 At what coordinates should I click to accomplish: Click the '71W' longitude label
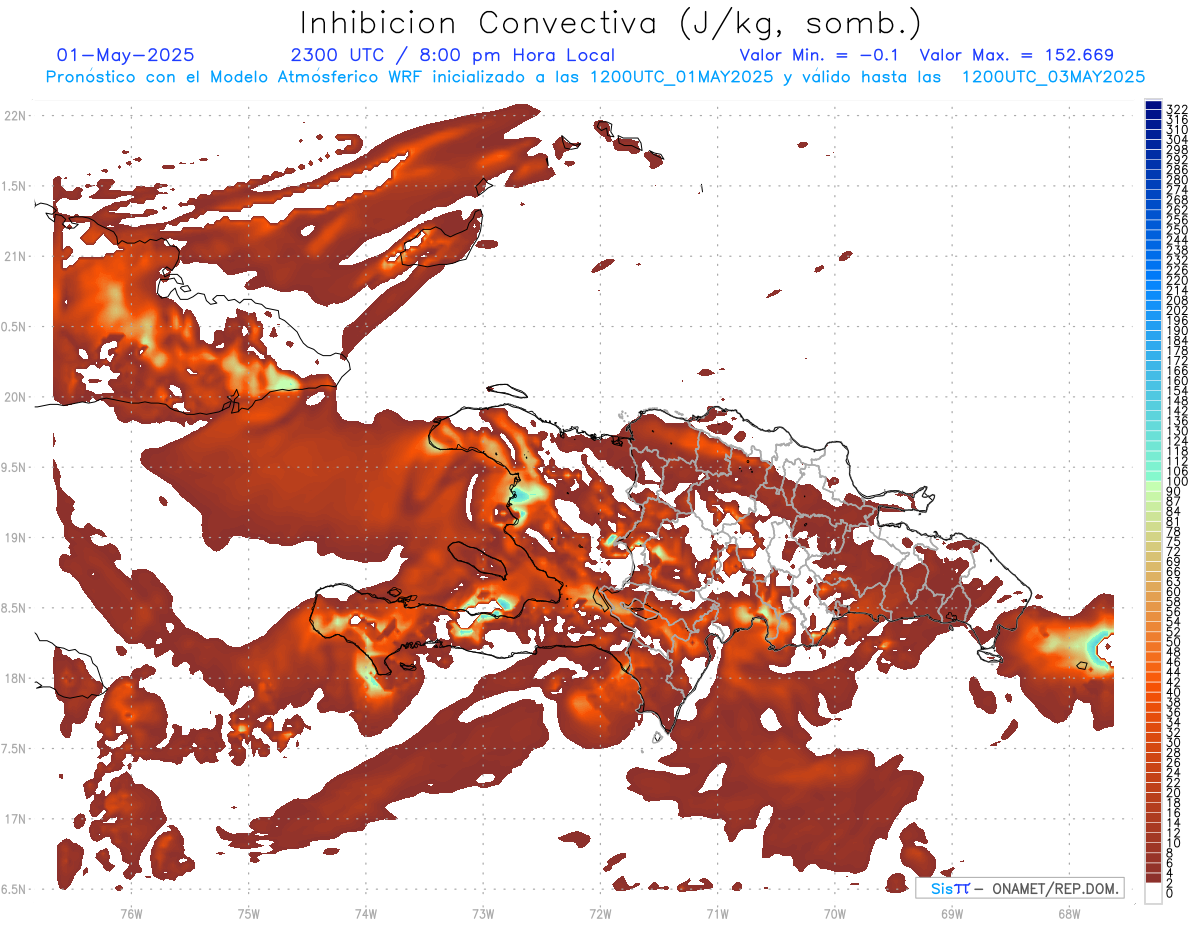[x=717, y=913]
